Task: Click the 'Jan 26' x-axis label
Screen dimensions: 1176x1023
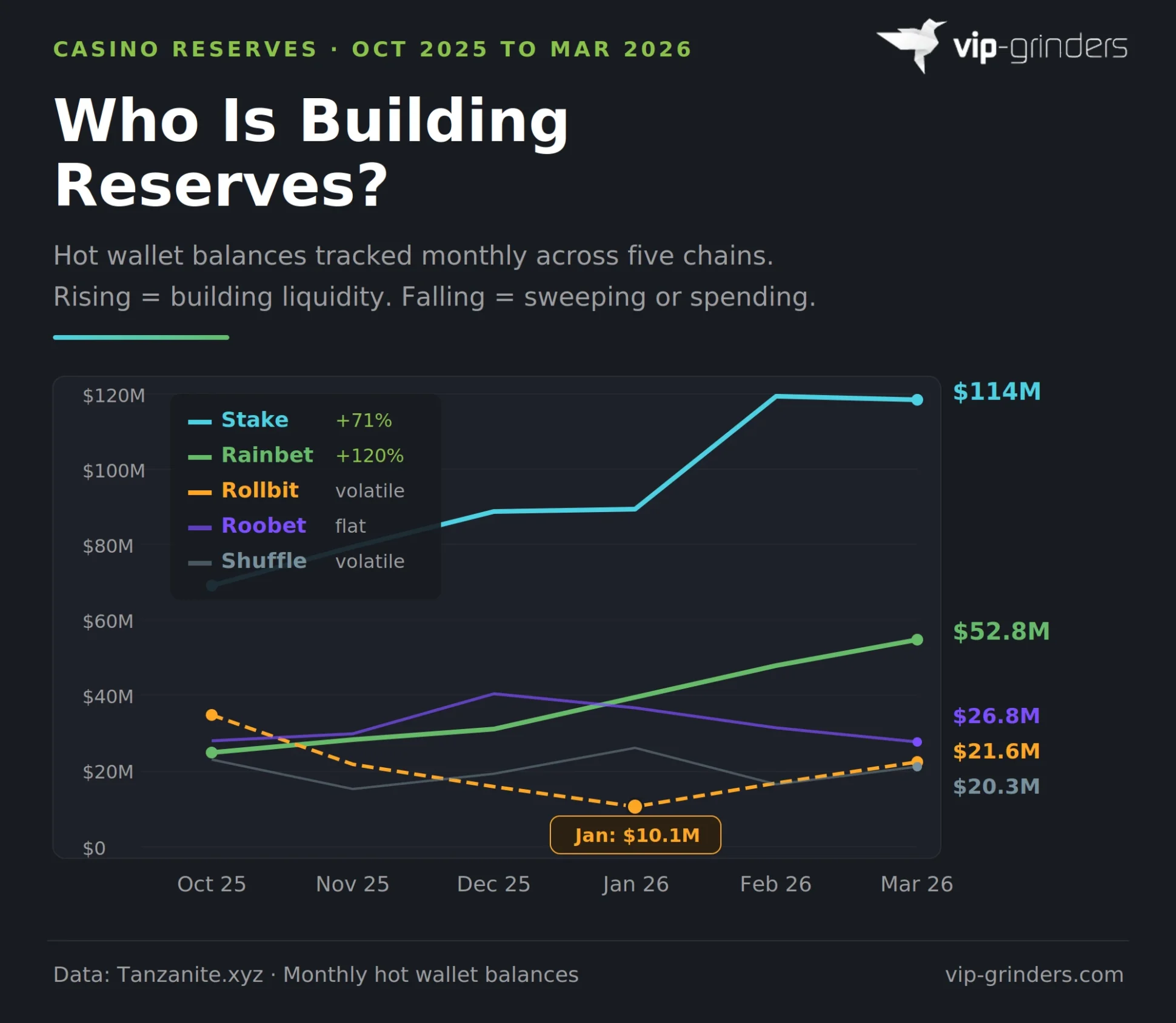Action: click(635, 885)
